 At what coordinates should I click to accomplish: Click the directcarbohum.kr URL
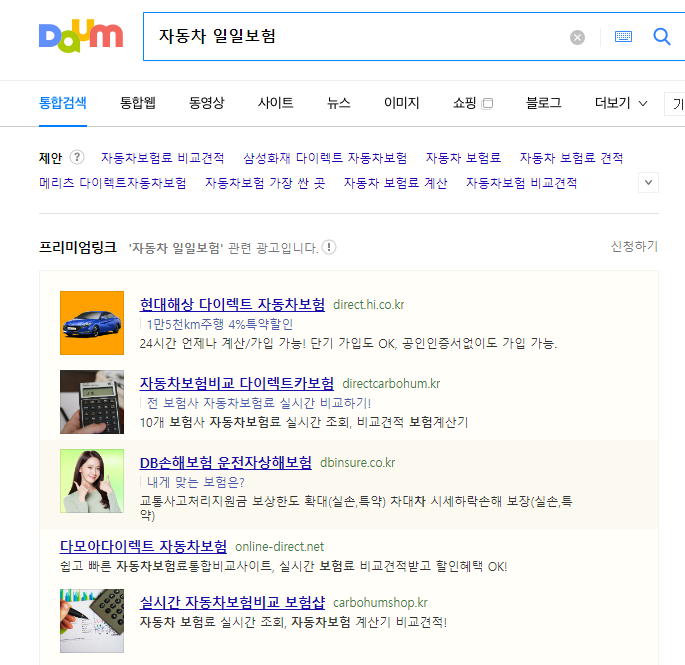[391, 384]
